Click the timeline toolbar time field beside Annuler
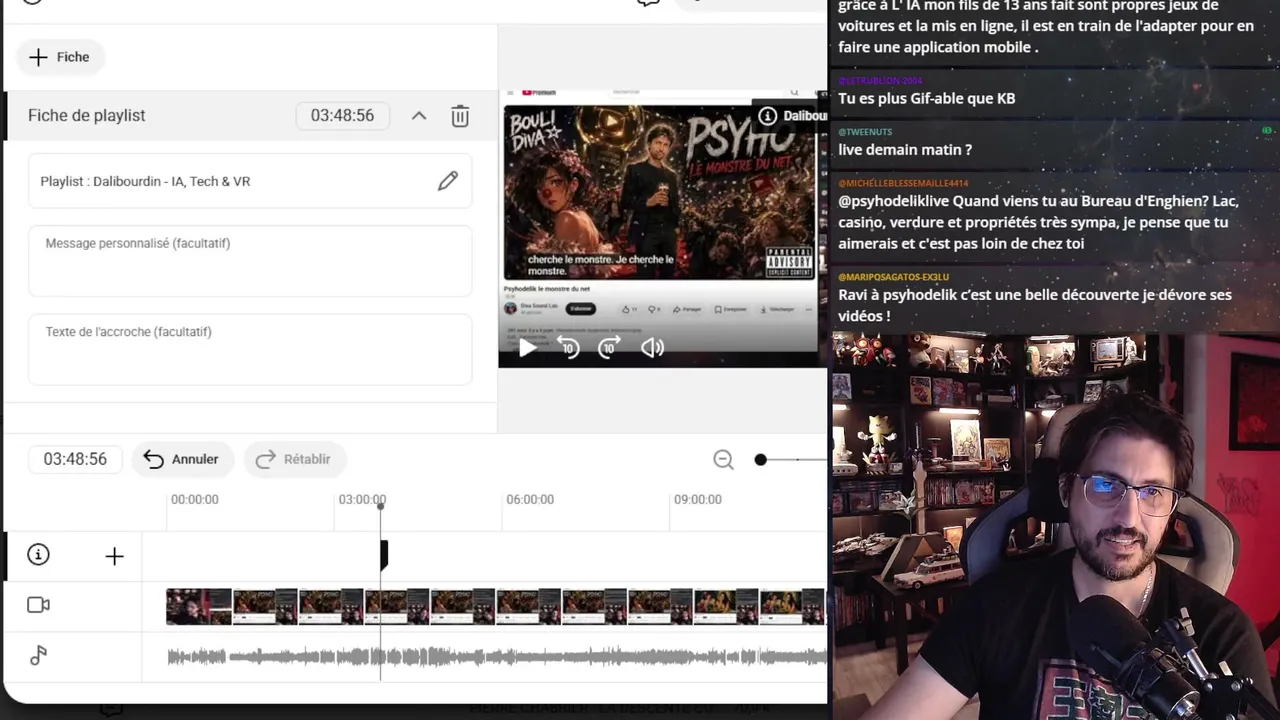Image resolution: width=1280 pixels, height=720 pixels. click(x=75, y=459)
